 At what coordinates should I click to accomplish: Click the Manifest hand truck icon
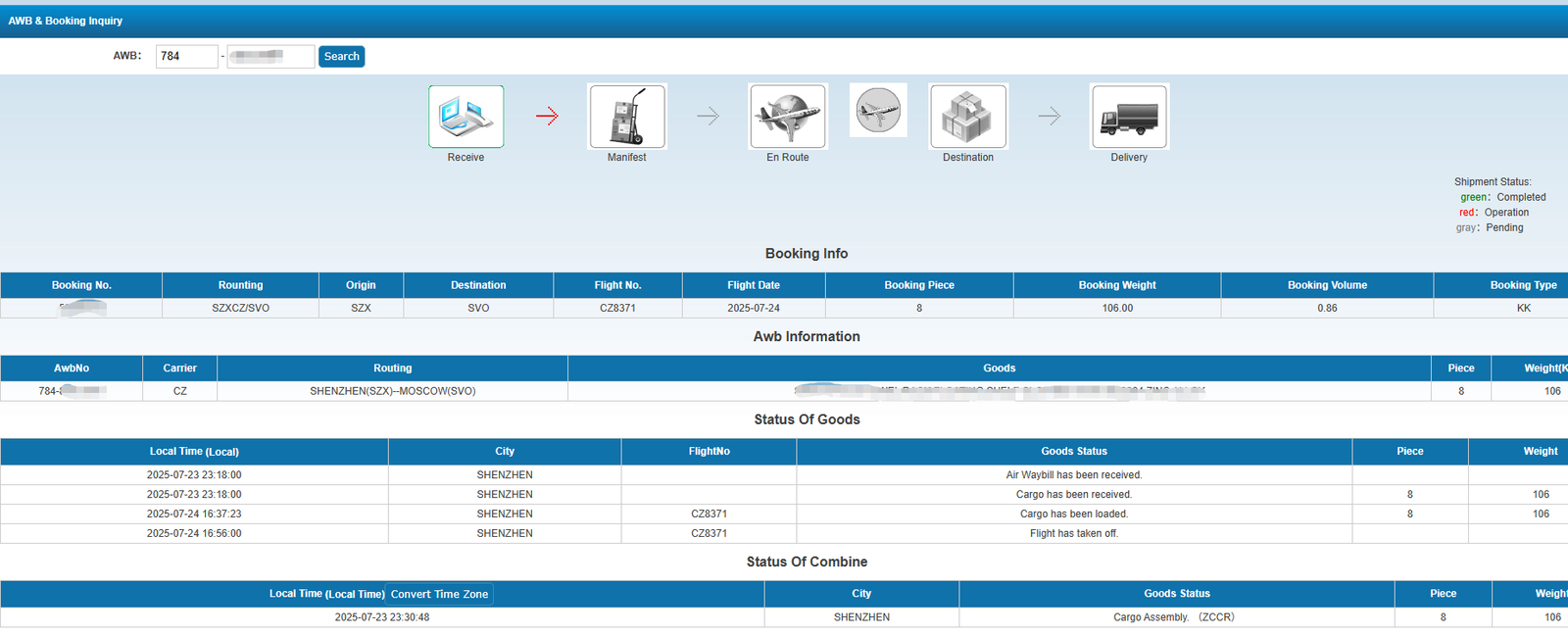pos(627,117)
